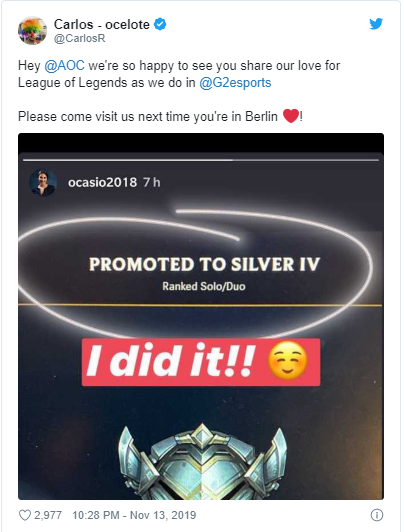
Task: Click the Ranked Solo/Duo label
Action: point(204,286)
